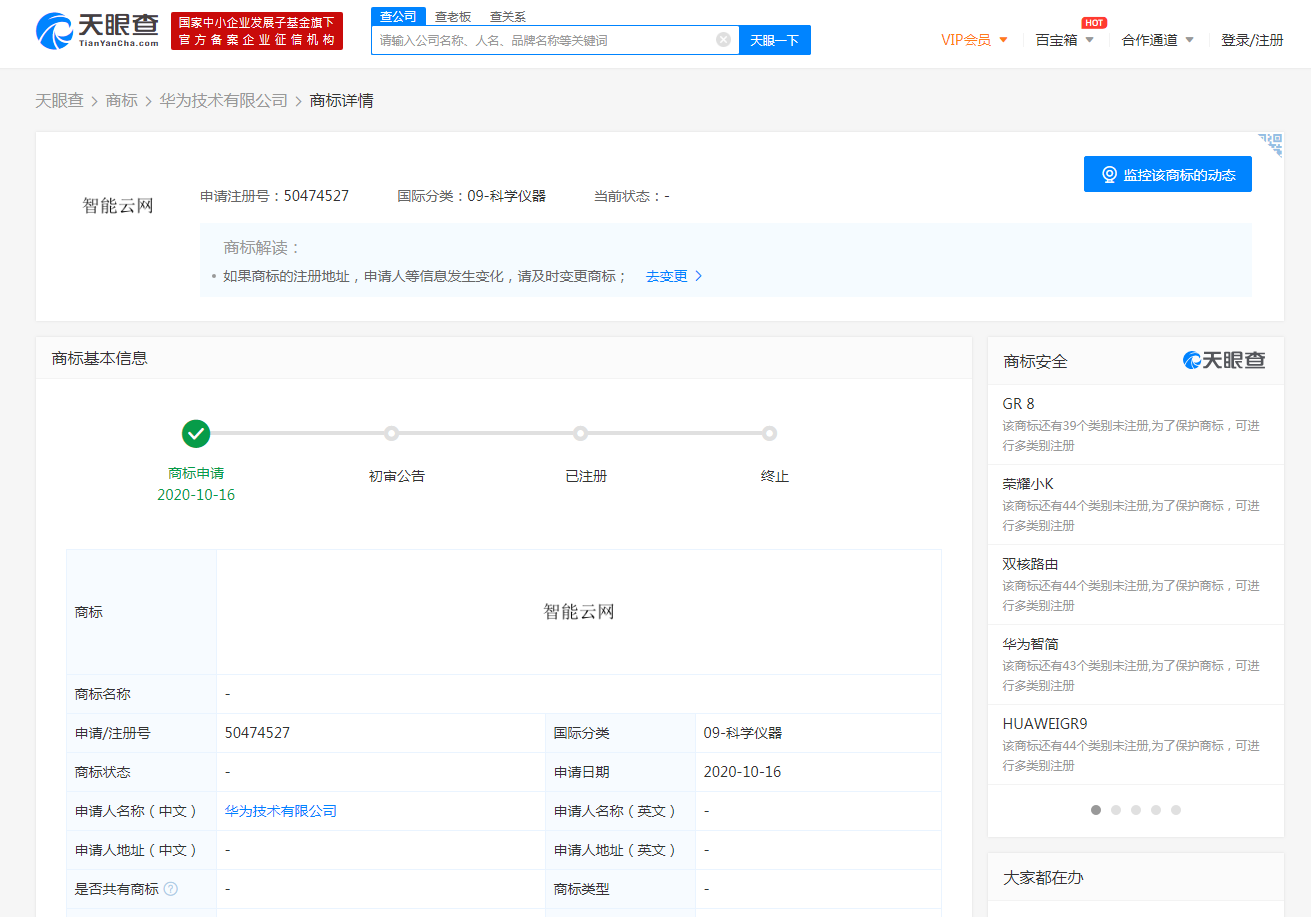Click the 天眼一下 search button
This screenshot has width=1311, height=917.
[x=775, y=40]
